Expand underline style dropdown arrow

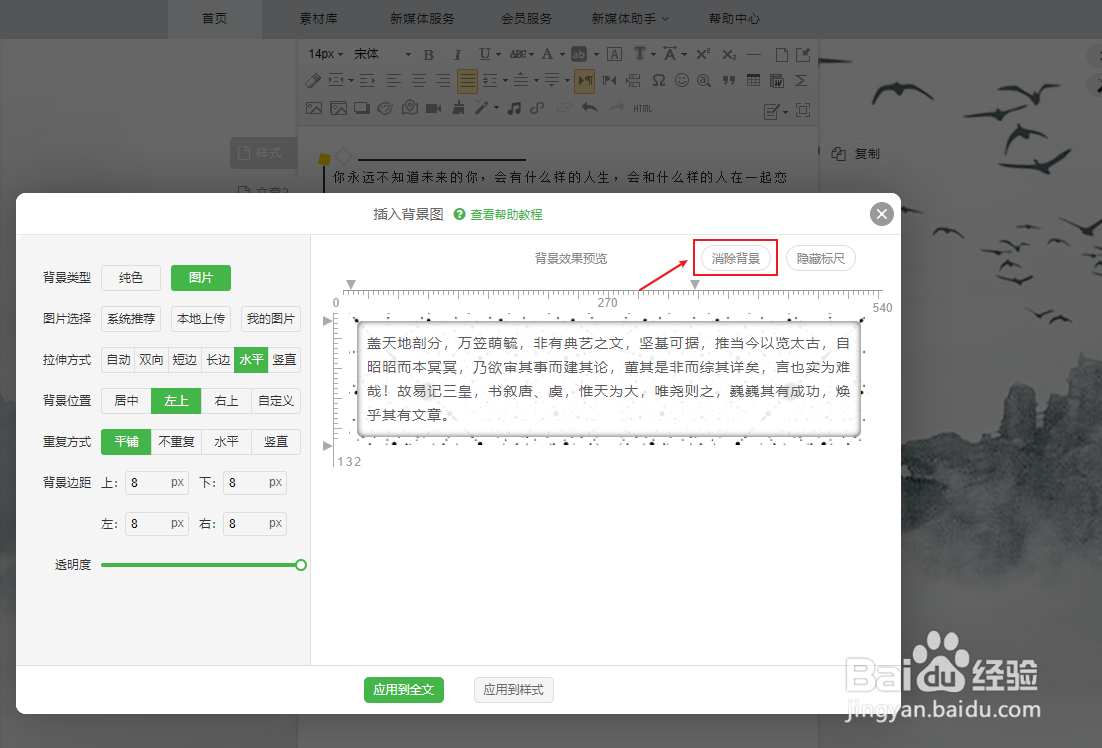pos(498,55)
